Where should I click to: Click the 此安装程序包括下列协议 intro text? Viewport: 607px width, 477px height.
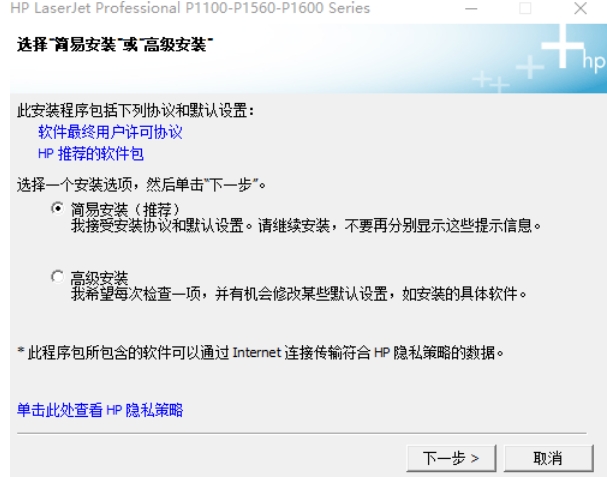point(135,111)
